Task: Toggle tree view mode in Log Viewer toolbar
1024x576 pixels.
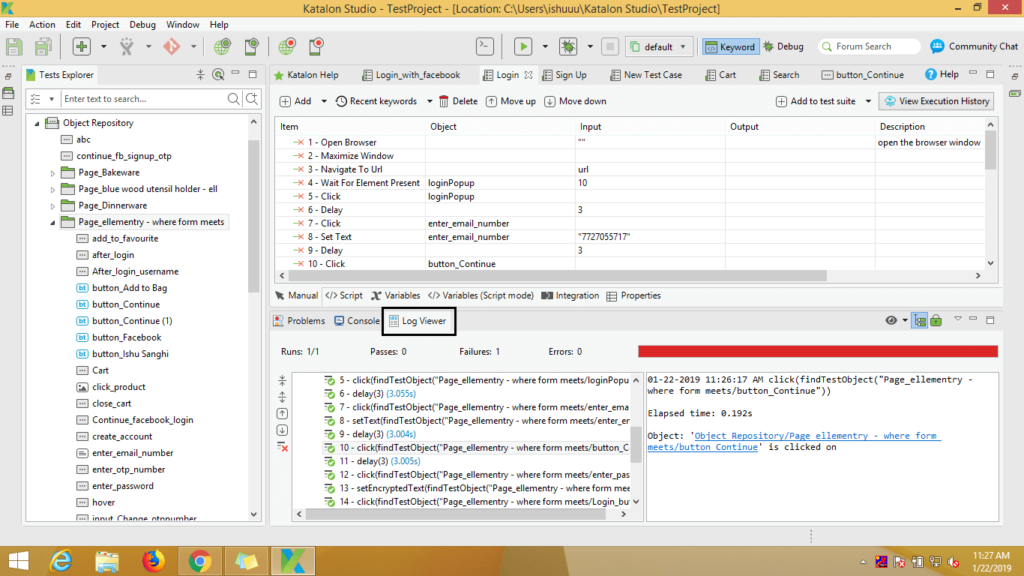Action: coord(920,321)
